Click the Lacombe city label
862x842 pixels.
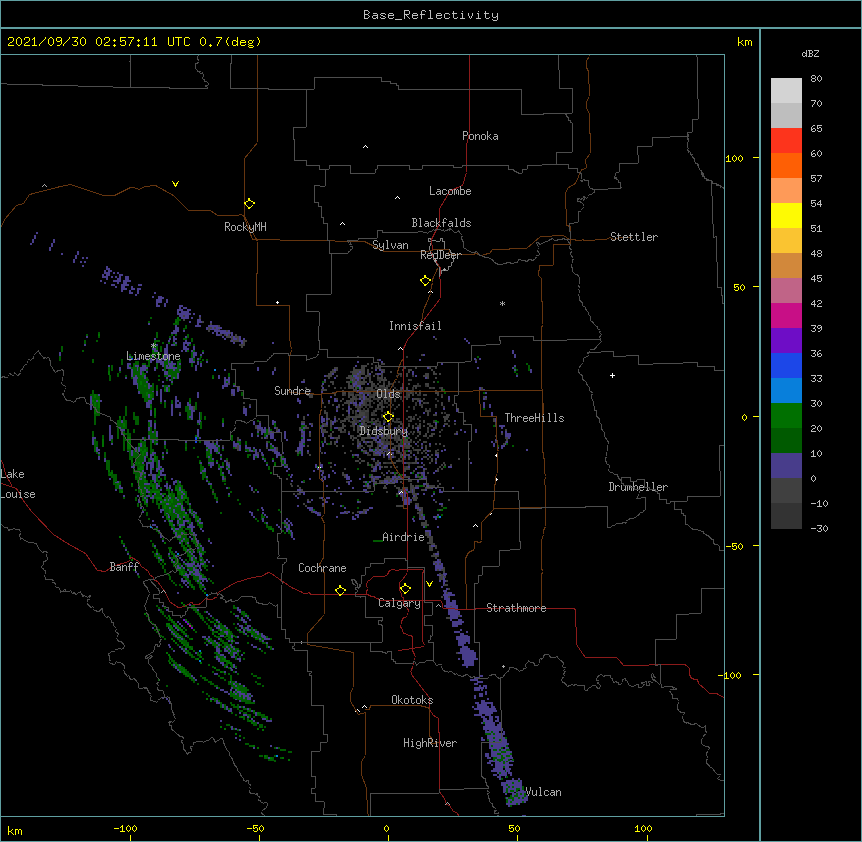(450, 191)
